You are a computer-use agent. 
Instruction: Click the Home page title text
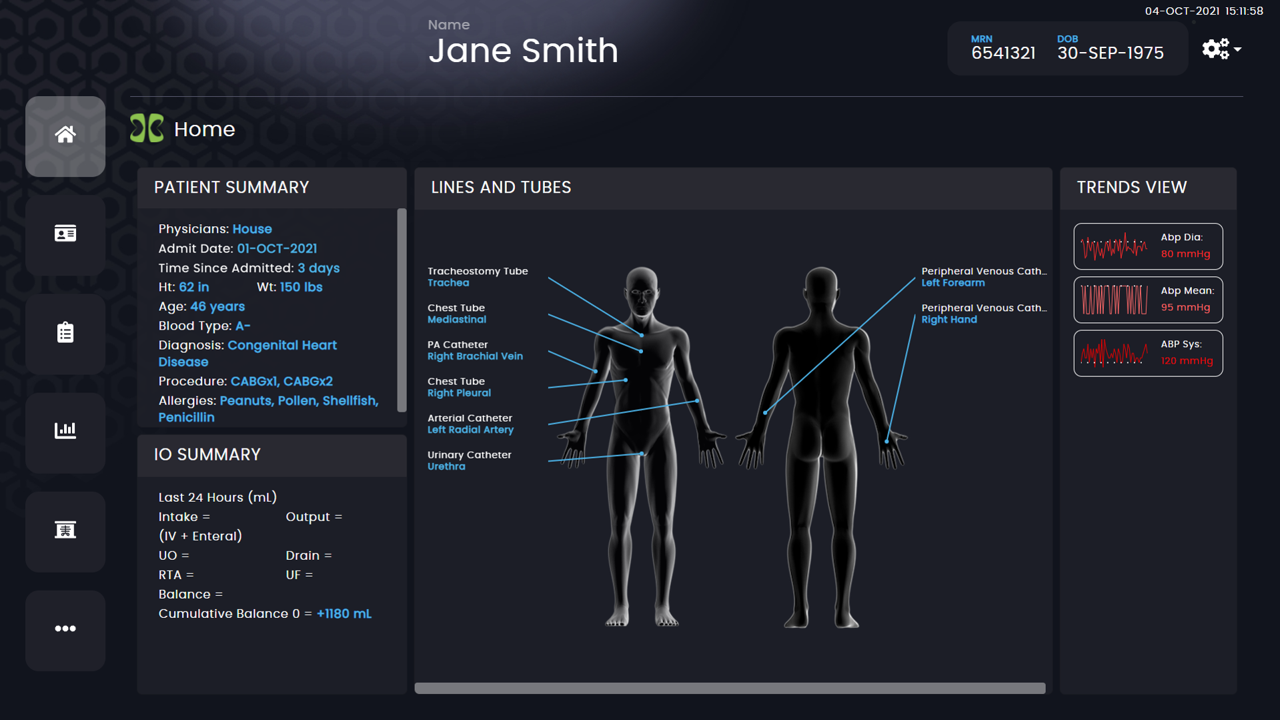coord(204,129)
